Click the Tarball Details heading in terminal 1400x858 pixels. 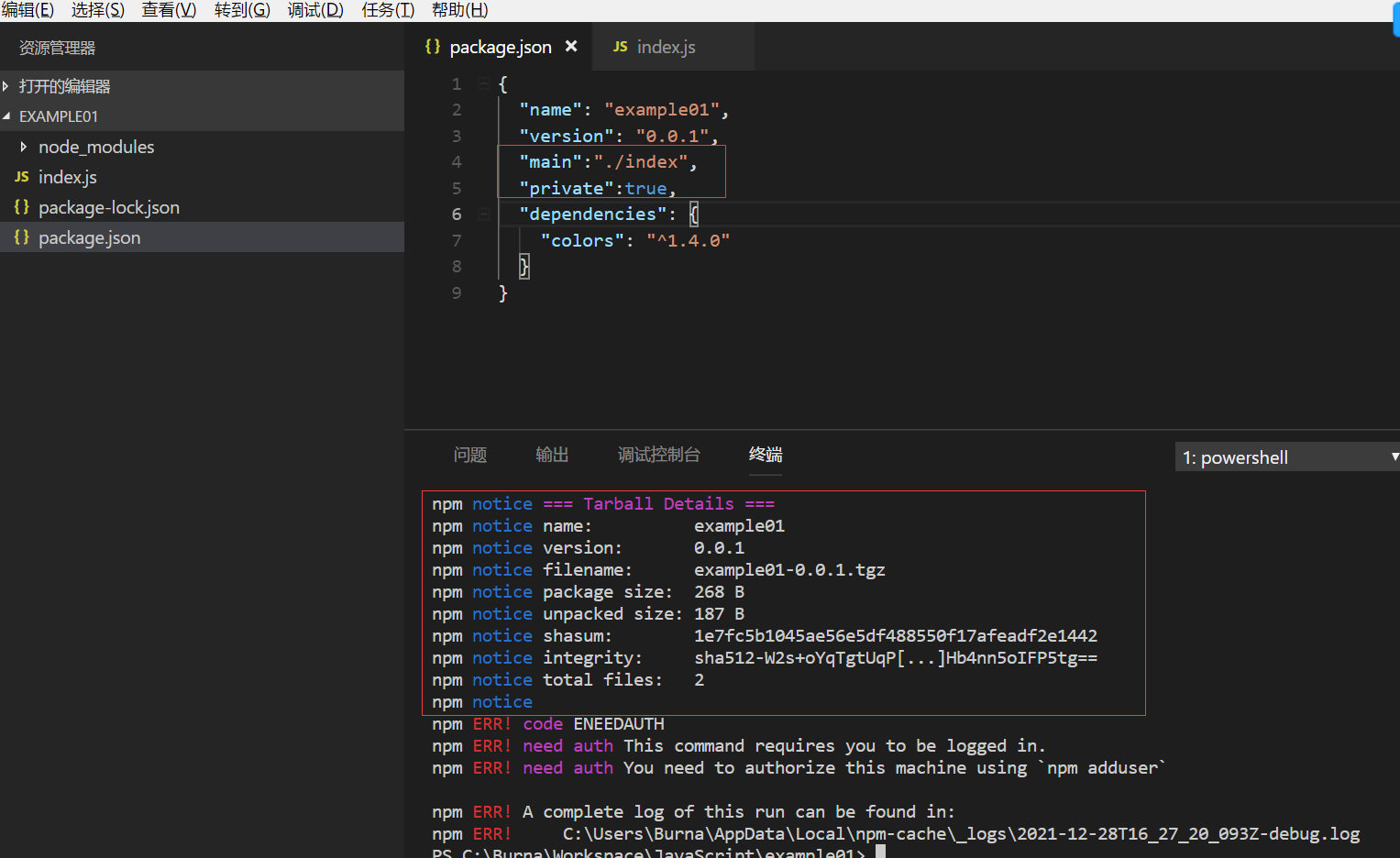point(658,504)
